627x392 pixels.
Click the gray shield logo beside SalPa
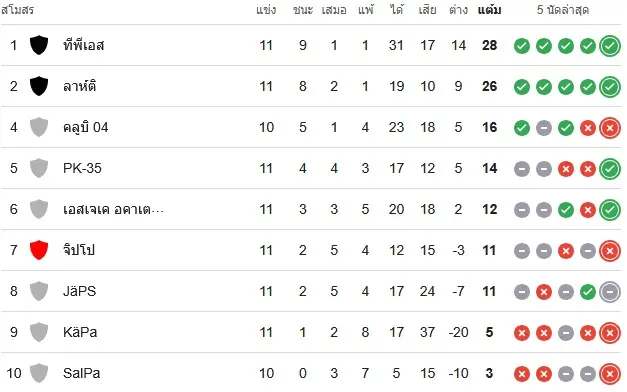tap(39, 373)
